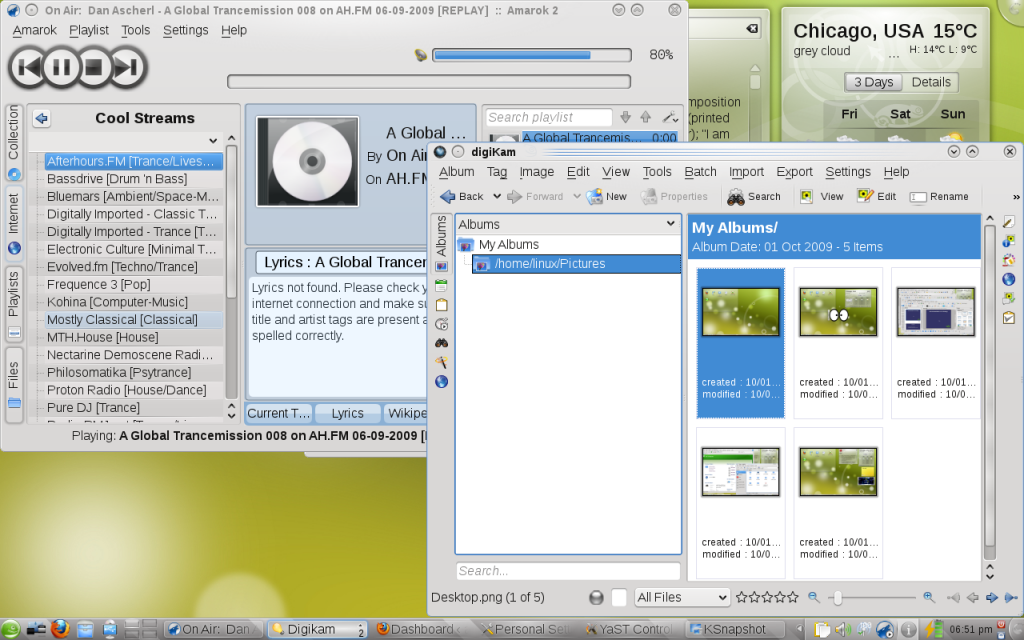Switch to the Internet sidebar tab
Screen dimensions: 1024x640
[14, 223]
